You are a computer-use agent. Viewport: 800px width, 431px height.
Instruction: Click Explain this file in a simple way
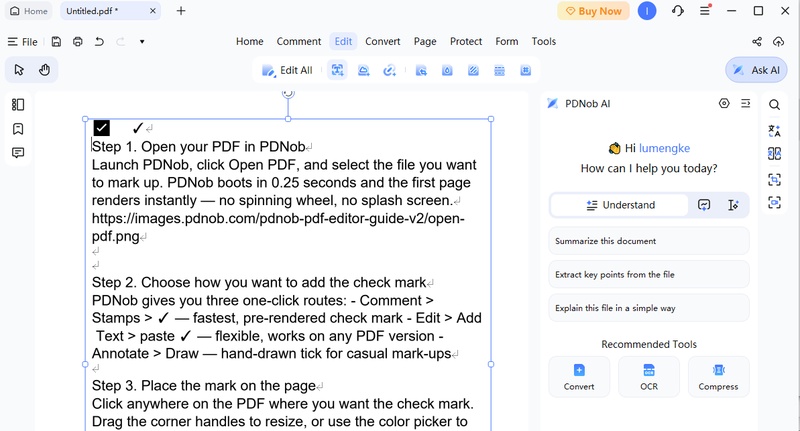click(649, 308)
